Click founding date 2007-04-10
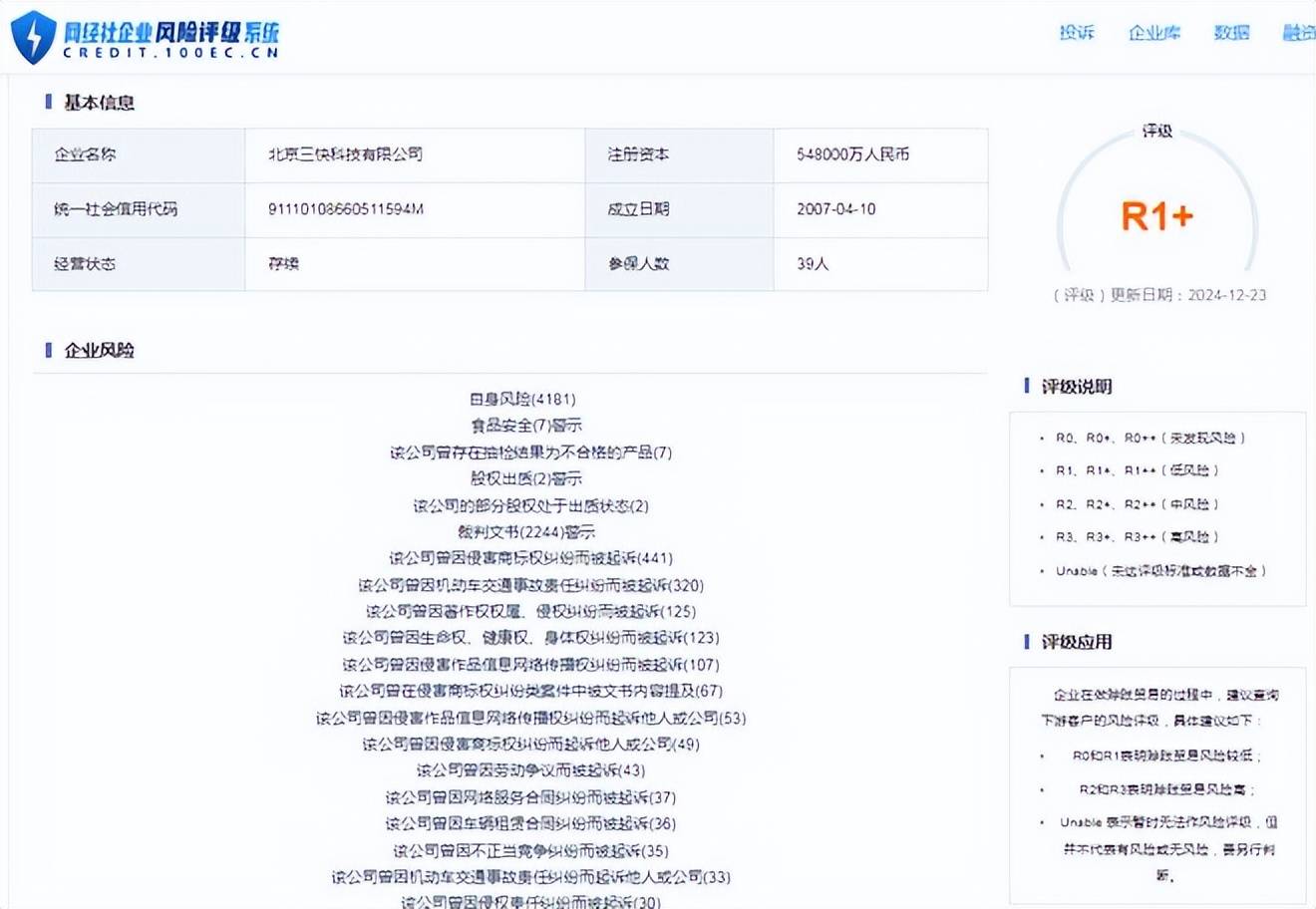 click(836, 209)
